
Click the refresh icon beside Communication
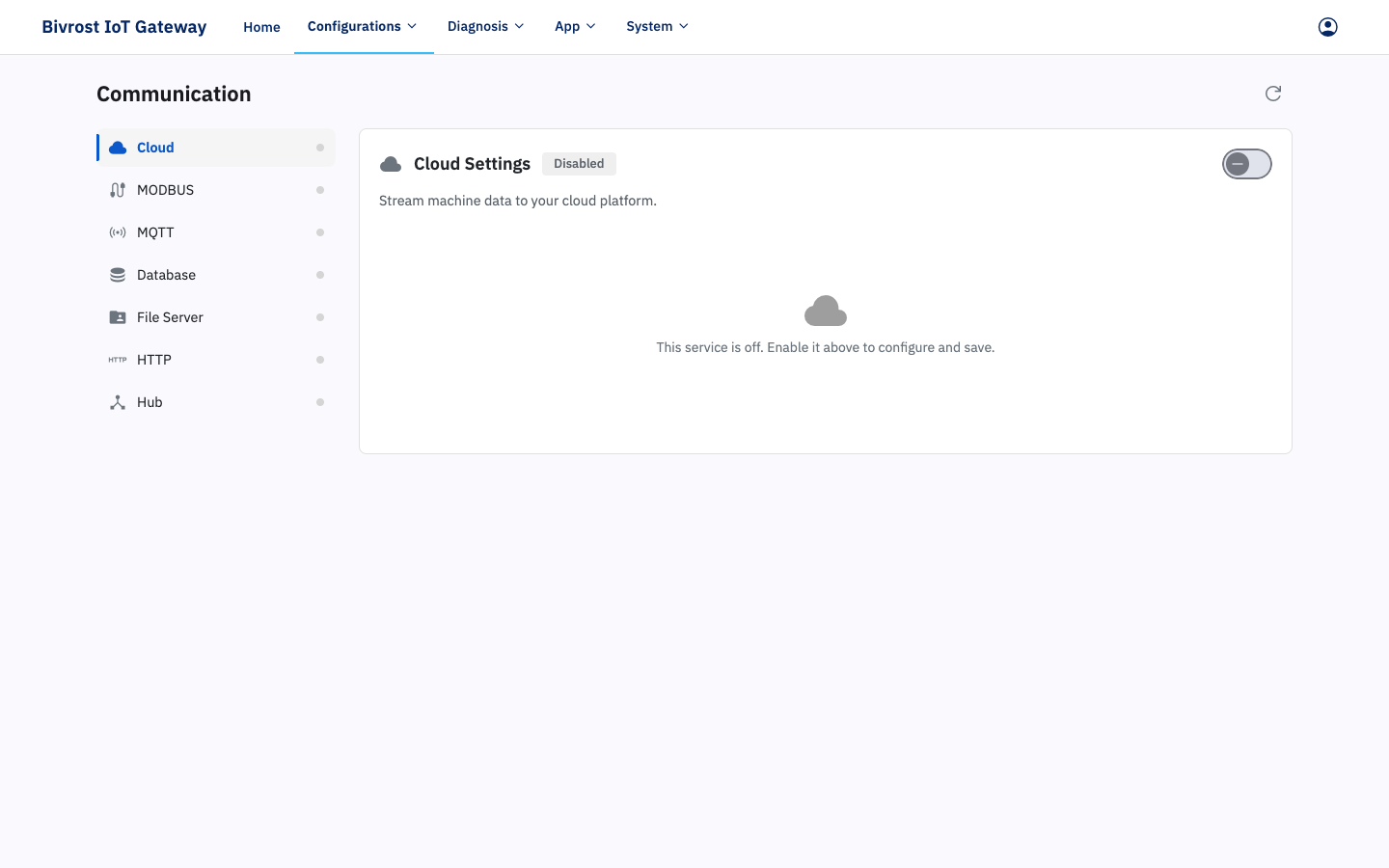point(1273,94)
